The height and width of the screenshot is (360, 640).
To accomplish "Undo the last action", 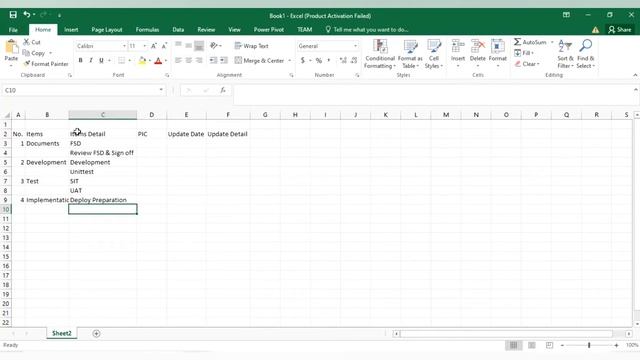I will pyautogui.click(x=27, y=15).
